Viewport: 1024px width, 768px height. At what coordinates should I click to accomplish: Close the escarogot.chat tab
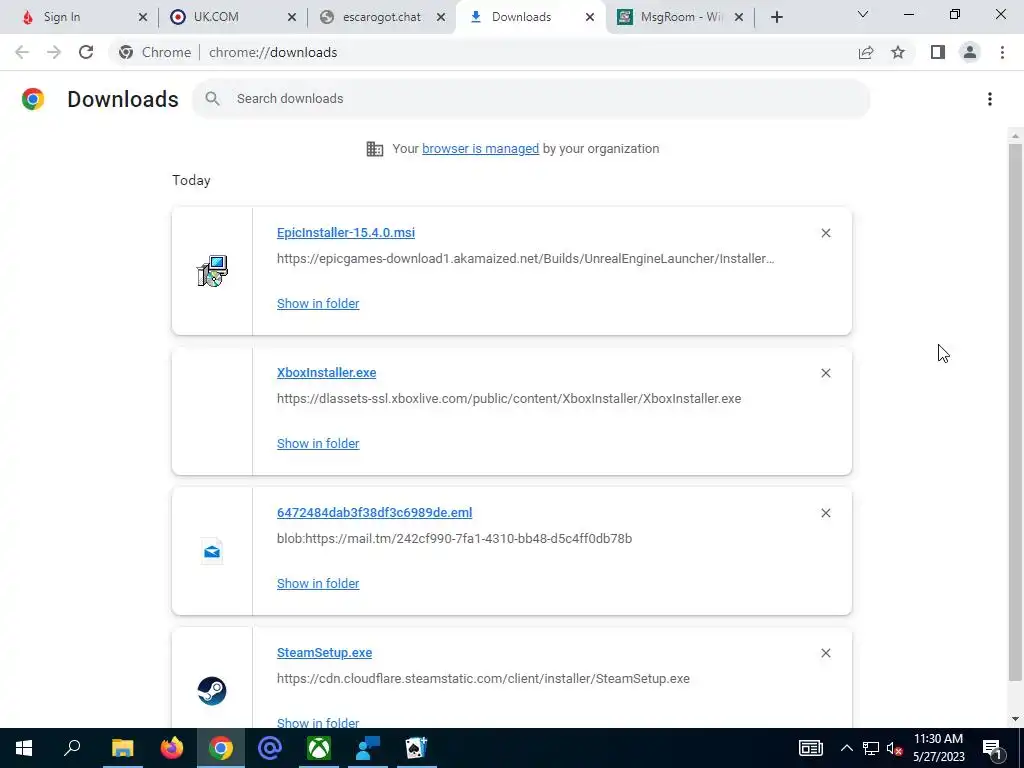[441, 17]
